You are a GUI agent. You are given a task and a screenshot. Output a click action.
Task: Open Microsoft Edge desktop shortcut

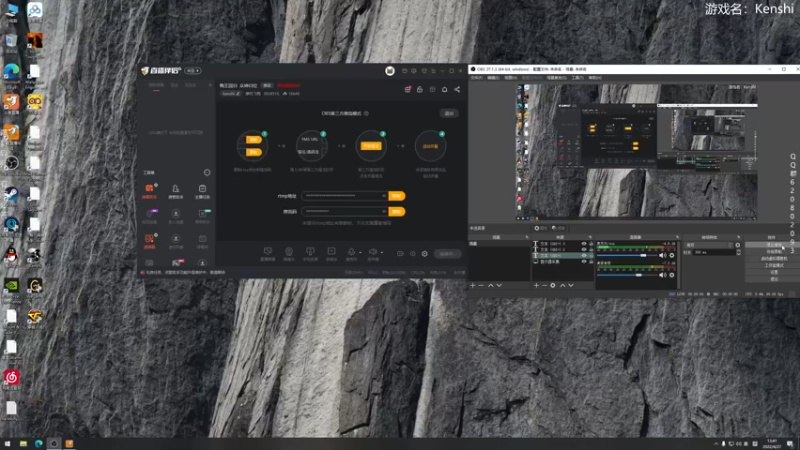pyautogui.click(x=11, y=71)
